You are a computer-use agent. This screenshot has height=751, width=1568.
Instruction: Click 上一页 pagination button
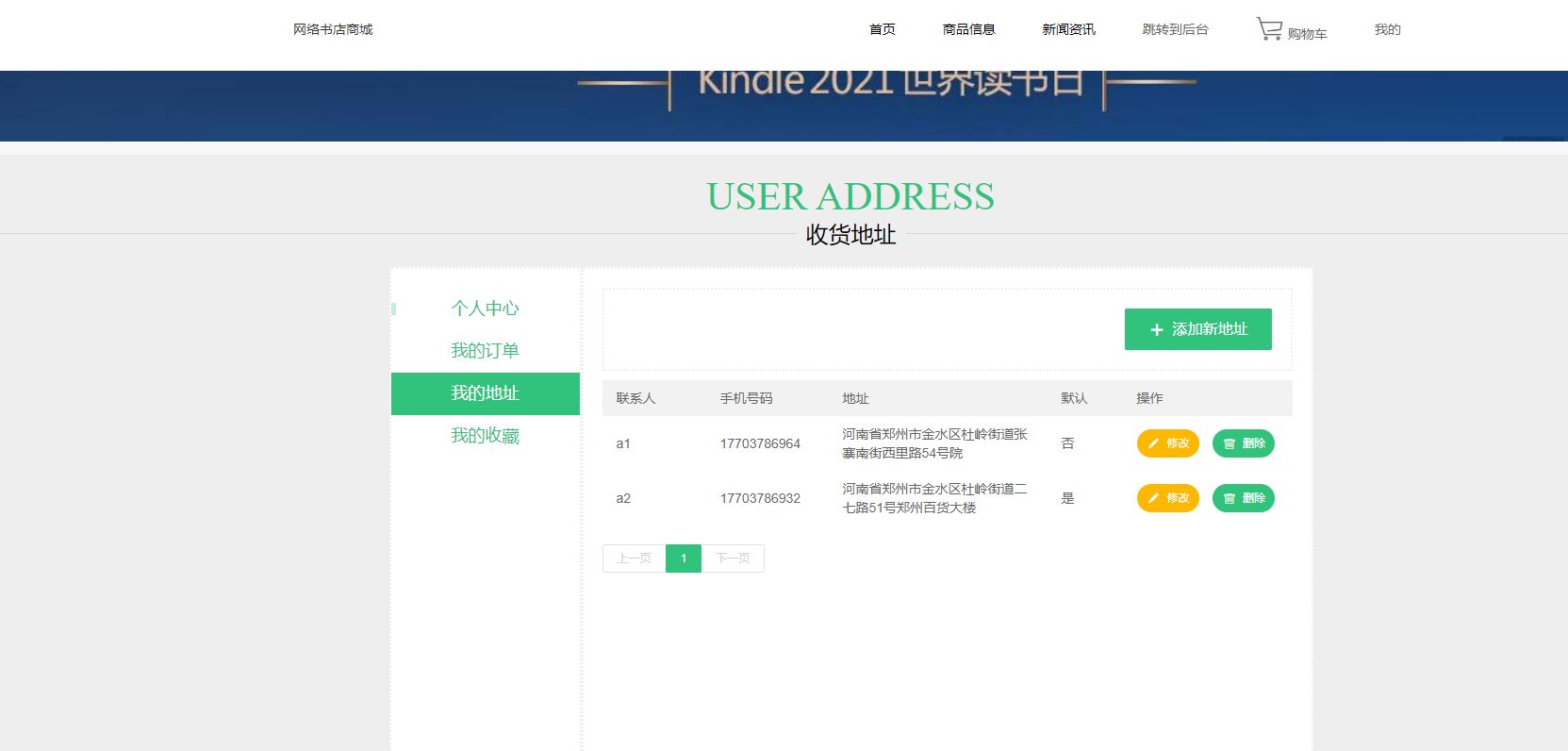635,559
